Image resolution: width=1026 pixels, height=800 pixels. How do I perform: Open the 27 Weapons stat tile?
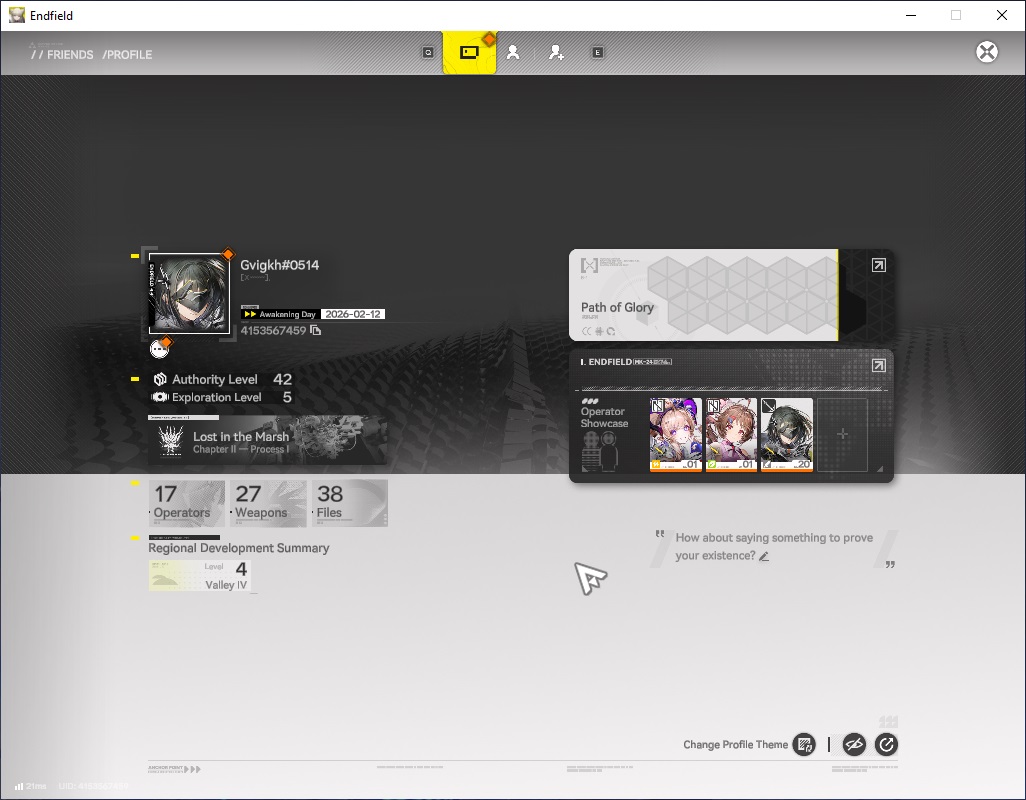coord(268,503)
